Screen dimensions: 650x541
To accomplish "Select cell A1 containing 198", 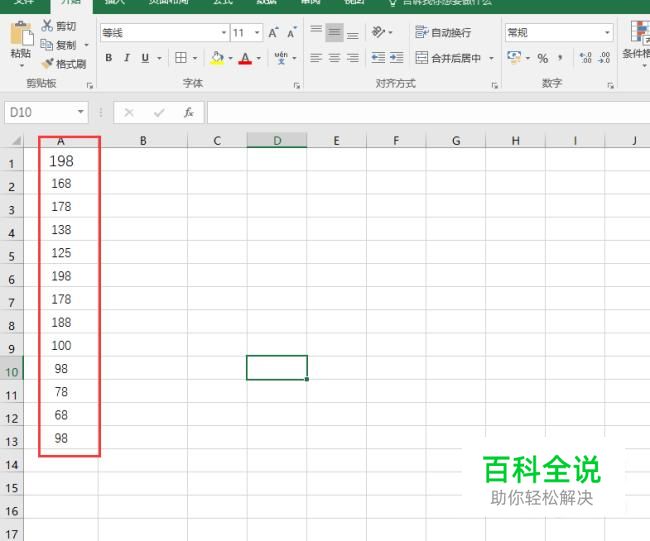I will tap(61, 161).
